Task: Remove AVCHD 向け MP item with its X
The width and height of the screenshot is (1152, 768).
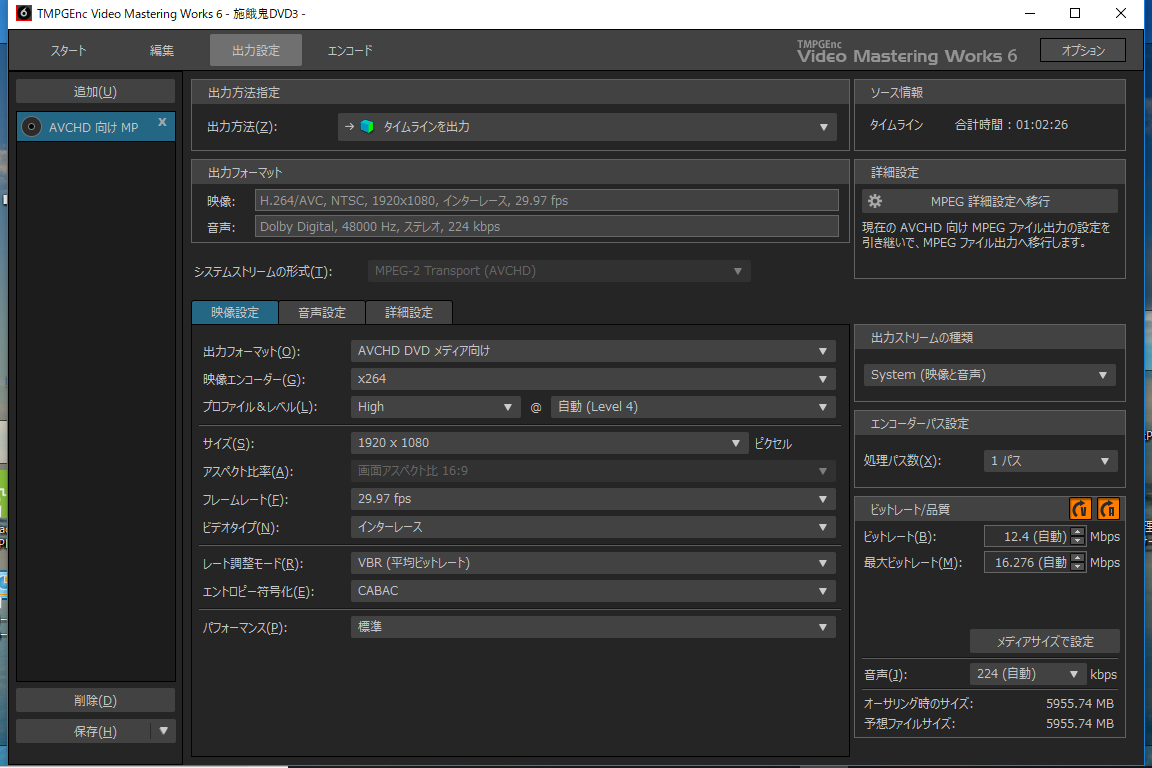Action: pos(162,122)
